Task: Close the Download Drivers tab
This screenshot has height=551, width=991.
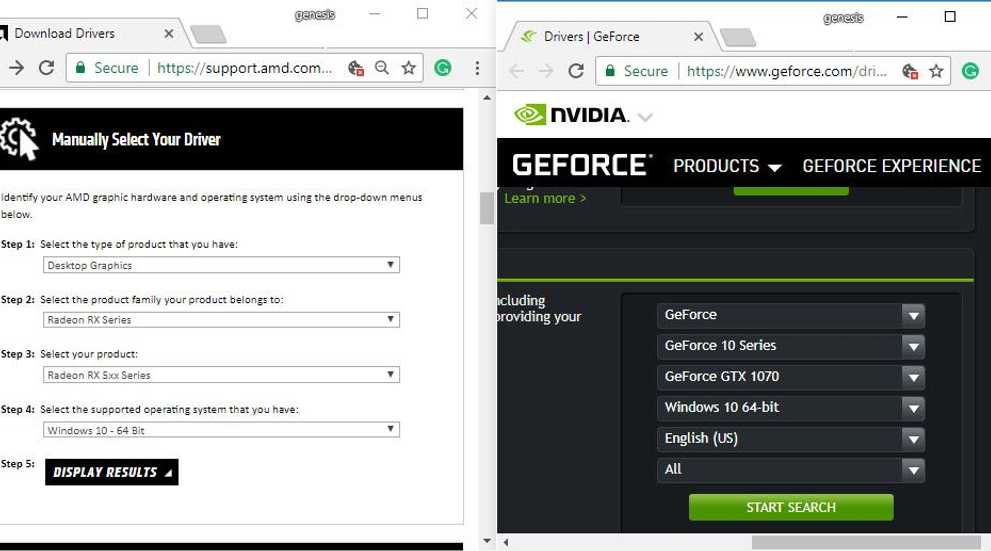Action: 169,34
